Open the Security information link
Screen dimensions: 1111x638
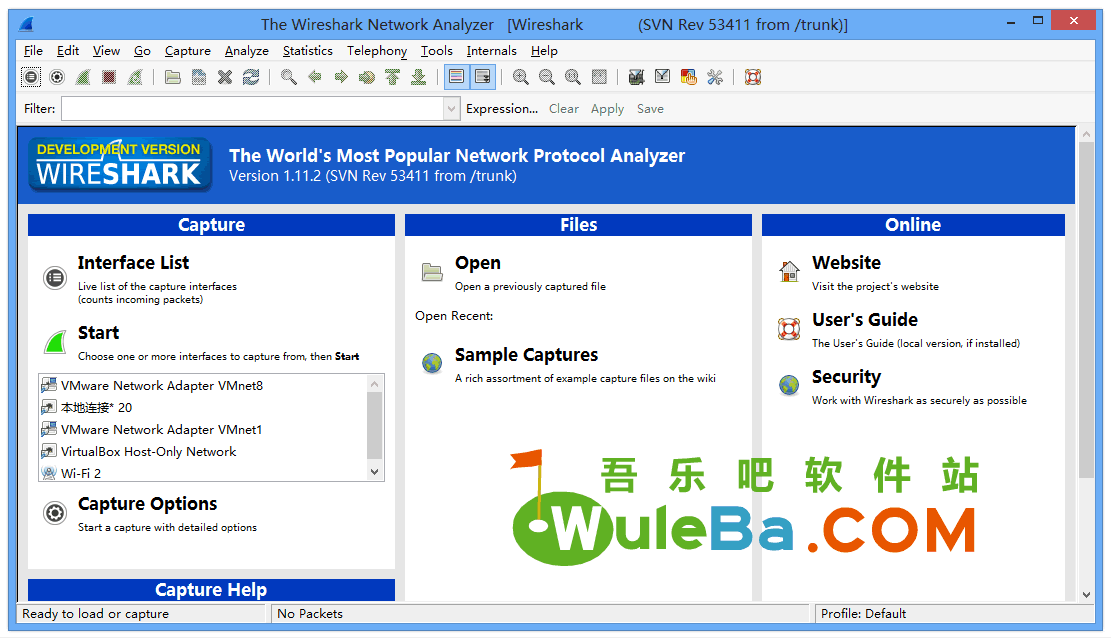point(846,377)
